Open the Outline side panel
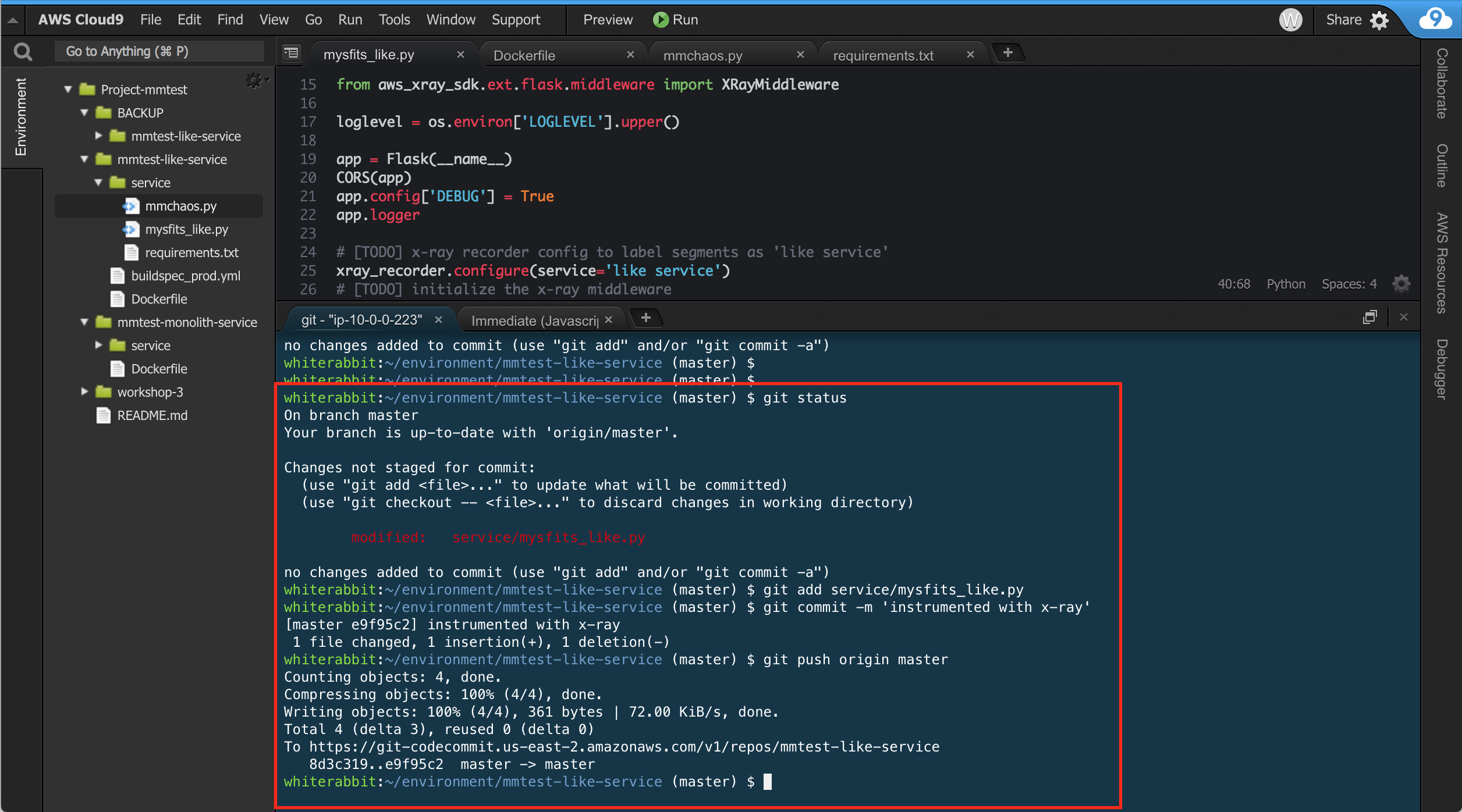 [1442, 165]
